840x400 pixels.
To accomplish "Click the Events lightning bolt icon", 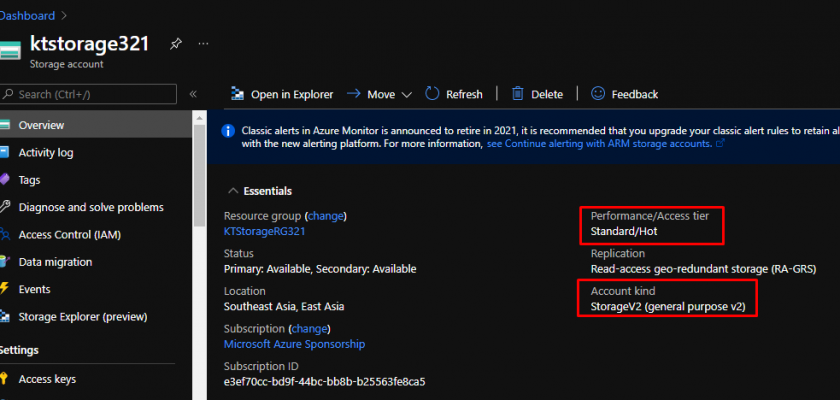I will [4, 289].
